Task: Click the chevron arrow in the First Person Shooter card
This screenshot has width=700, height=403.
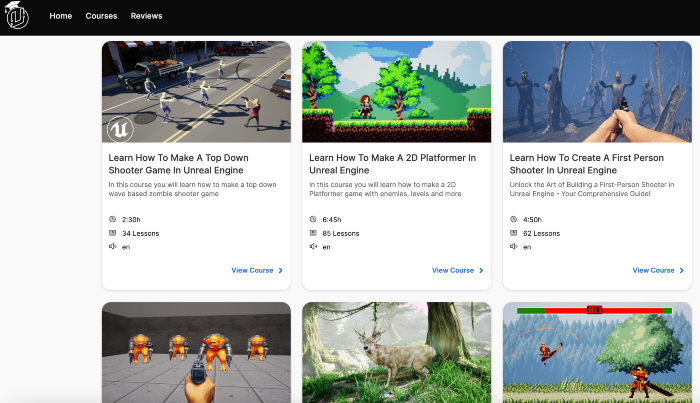Action: (681, 270)
